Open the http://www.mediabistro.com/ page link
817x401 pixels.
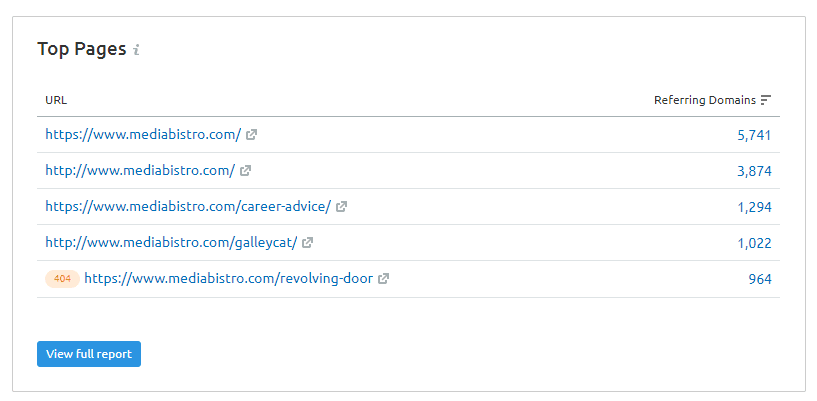click(140, 171)
